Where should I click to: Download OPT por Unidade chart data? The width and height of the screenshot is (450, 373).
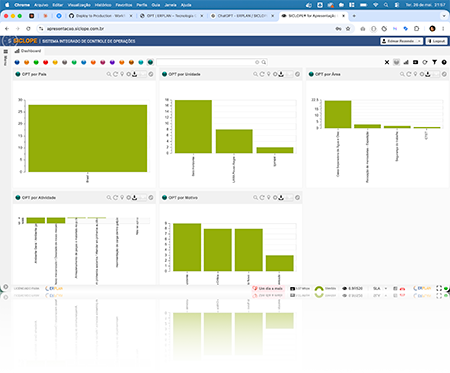tap(281, 74)
